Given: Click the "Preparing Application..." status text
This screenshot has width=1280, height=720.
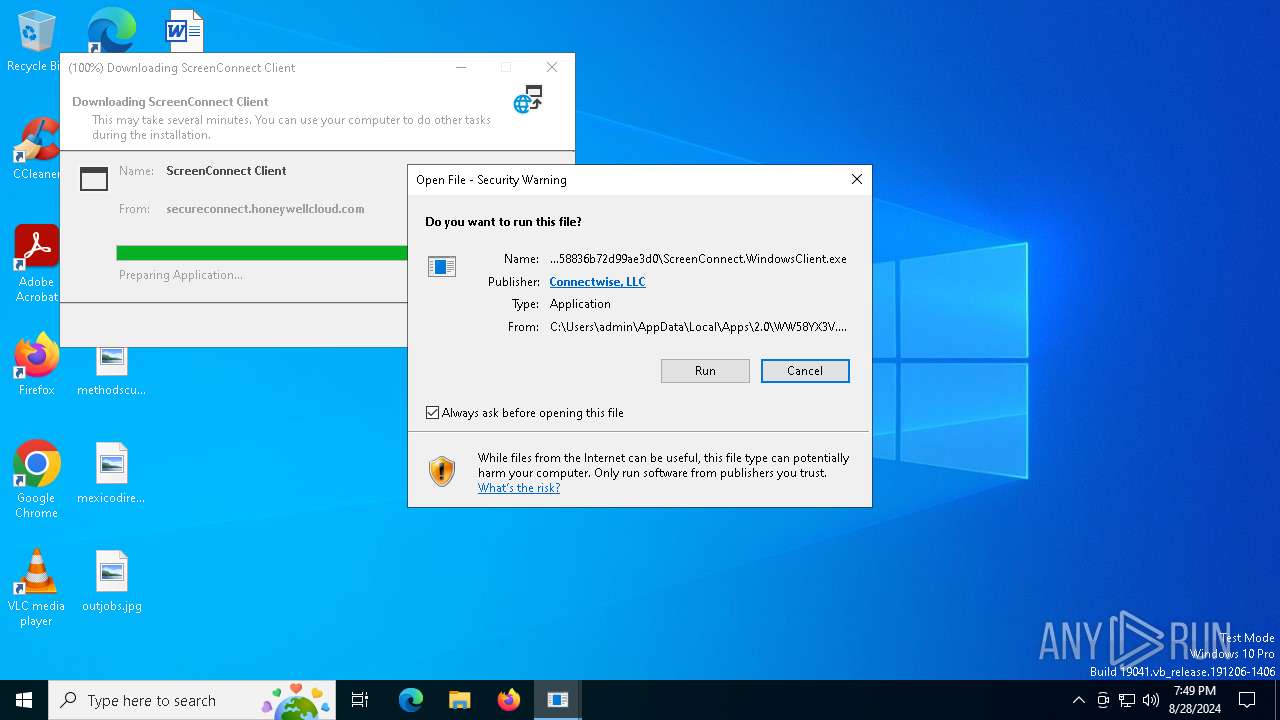Looking at the screenshot, I should click(x=181, y=275).
